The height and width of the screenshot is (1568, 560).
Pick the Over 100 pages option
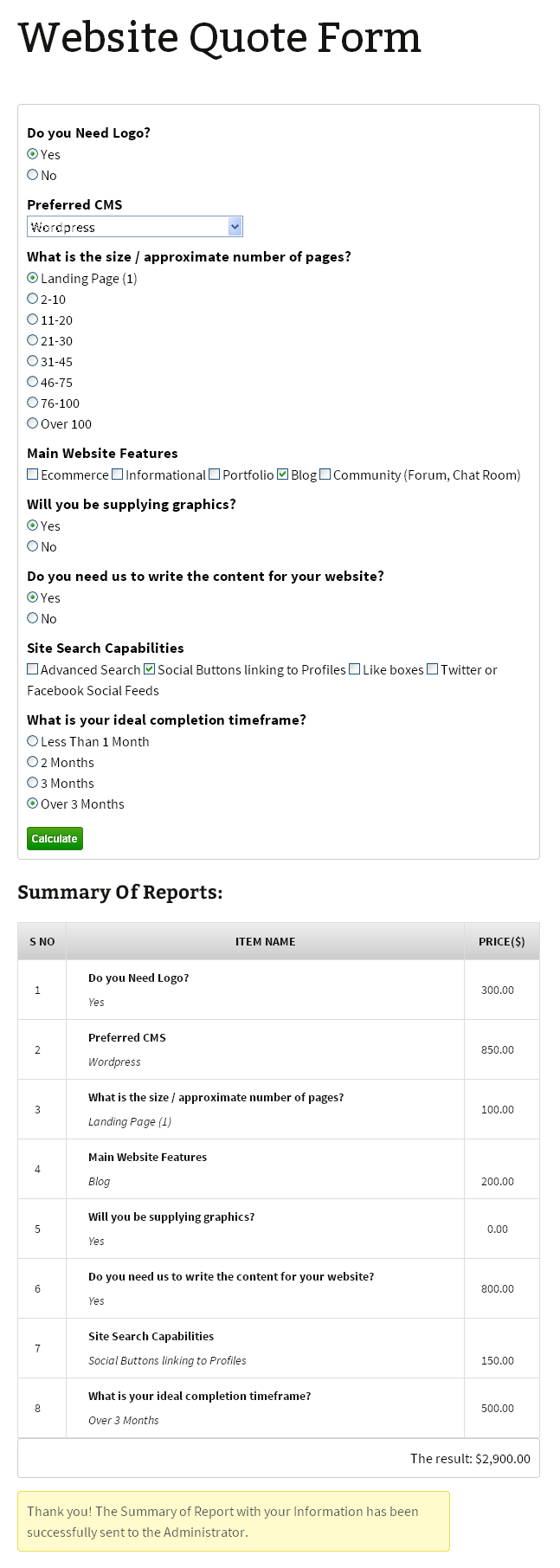(x=33, y=423)
